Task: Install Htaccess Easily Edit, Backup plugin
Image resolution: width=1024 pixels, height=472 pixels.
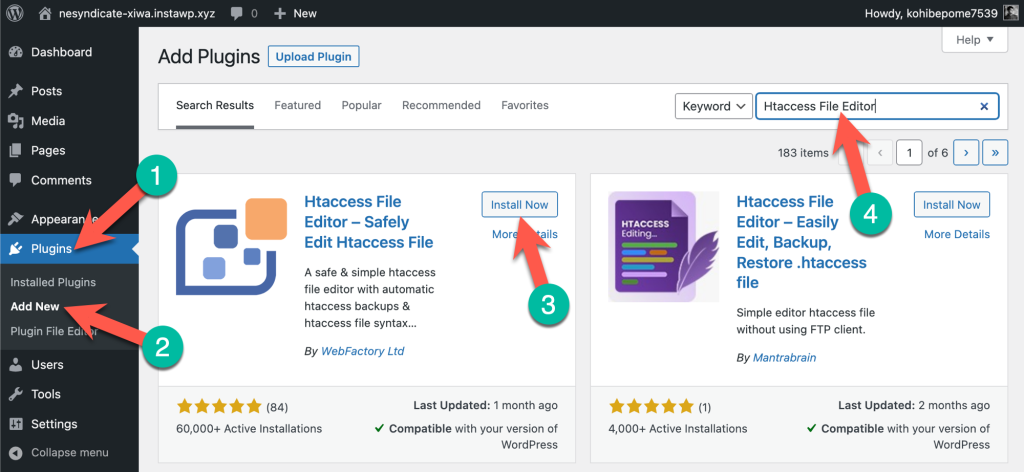Action: tap(952, 204)
